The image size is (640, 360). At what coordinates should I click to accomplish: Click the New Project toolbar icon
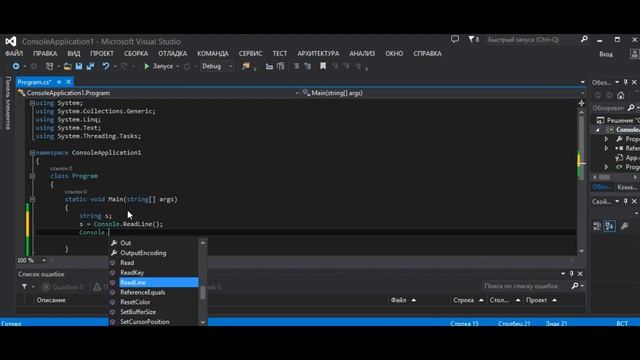coord(49,66)
